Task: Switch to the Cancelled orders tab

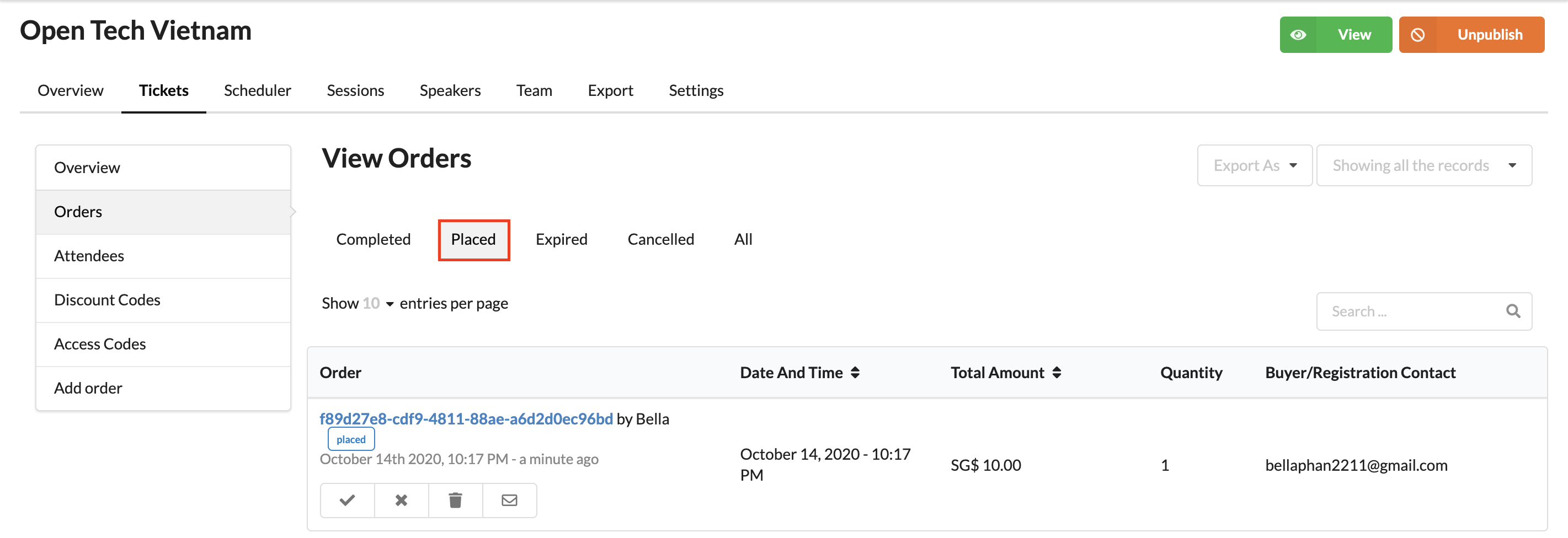Action: [x=660, y=240]
